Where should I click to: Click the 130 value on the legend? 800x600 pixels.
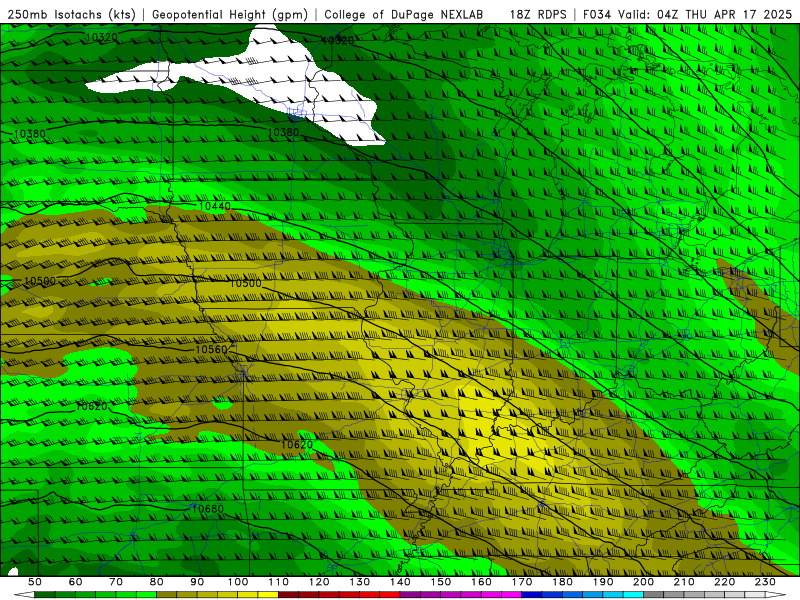[x=360, y=582]
